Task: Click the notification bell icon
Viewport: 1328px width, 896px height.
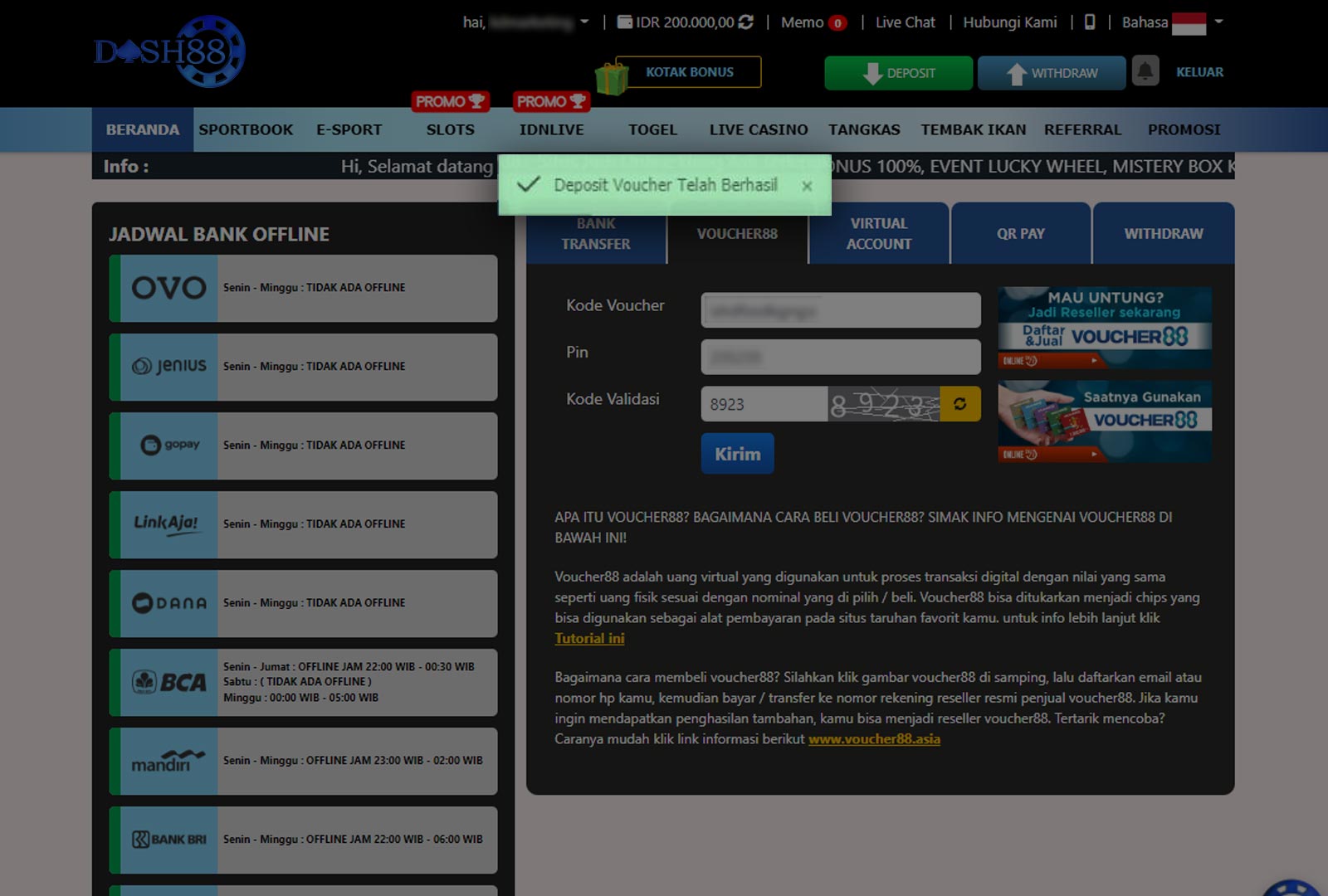Action: click(x=1145, y=72)
